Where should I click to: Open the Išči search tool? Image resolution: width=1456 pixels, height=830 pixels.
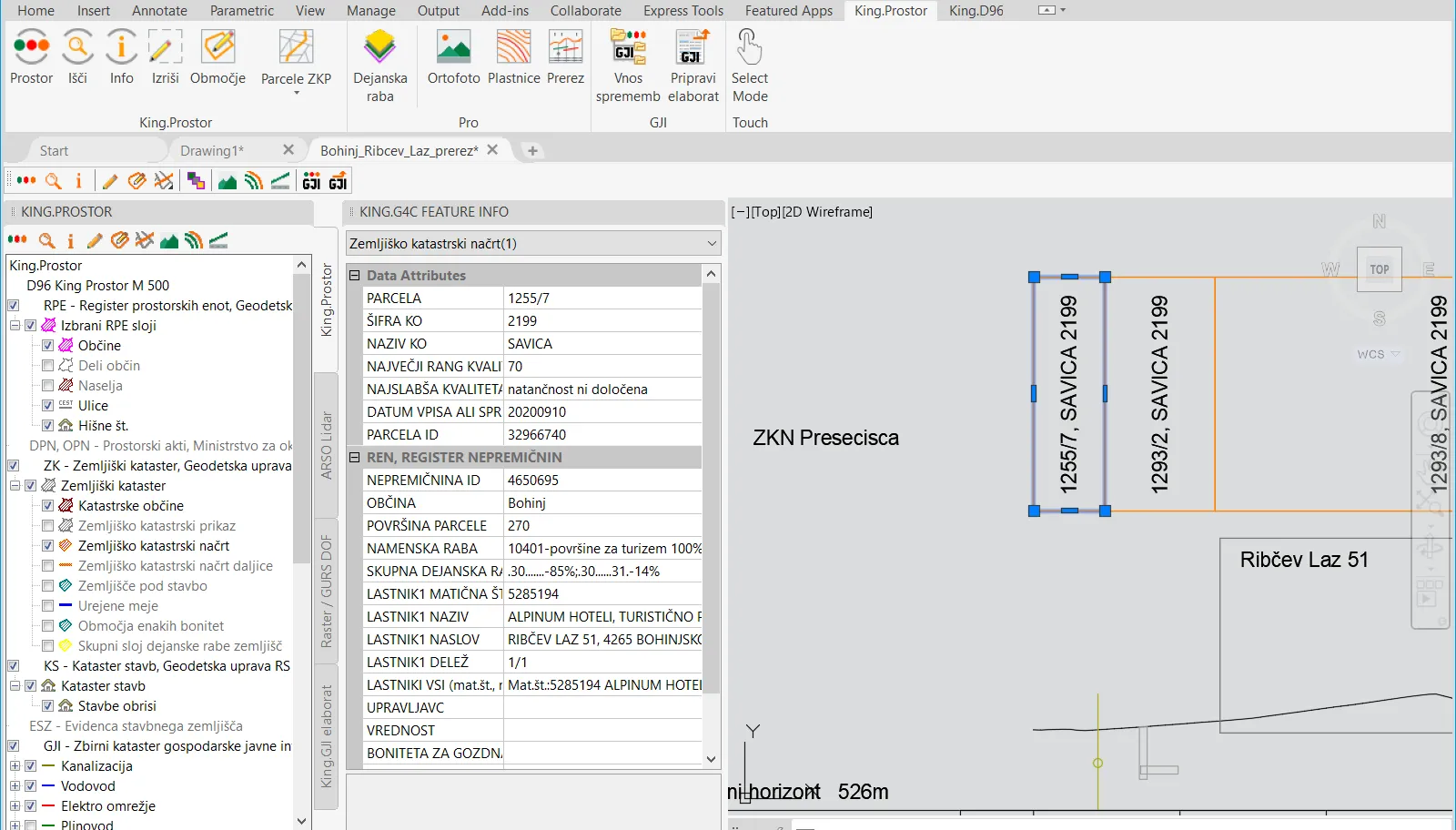77,47
